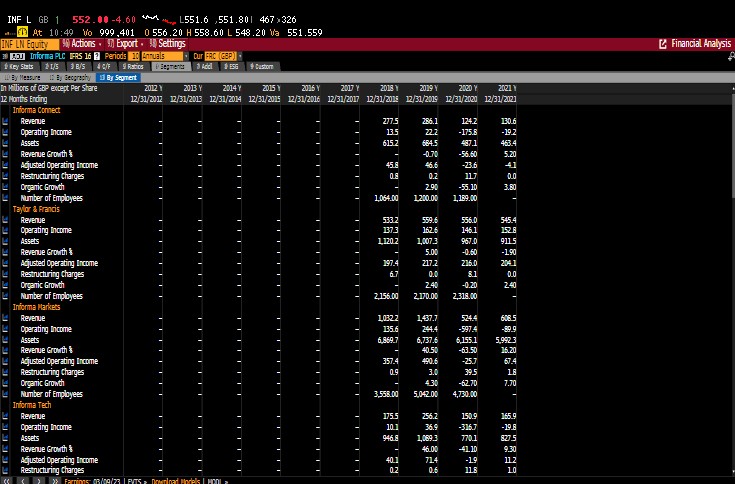
Task: Chart Informa Tech Adjusted Operating Income icon
Action: point(5,460)
